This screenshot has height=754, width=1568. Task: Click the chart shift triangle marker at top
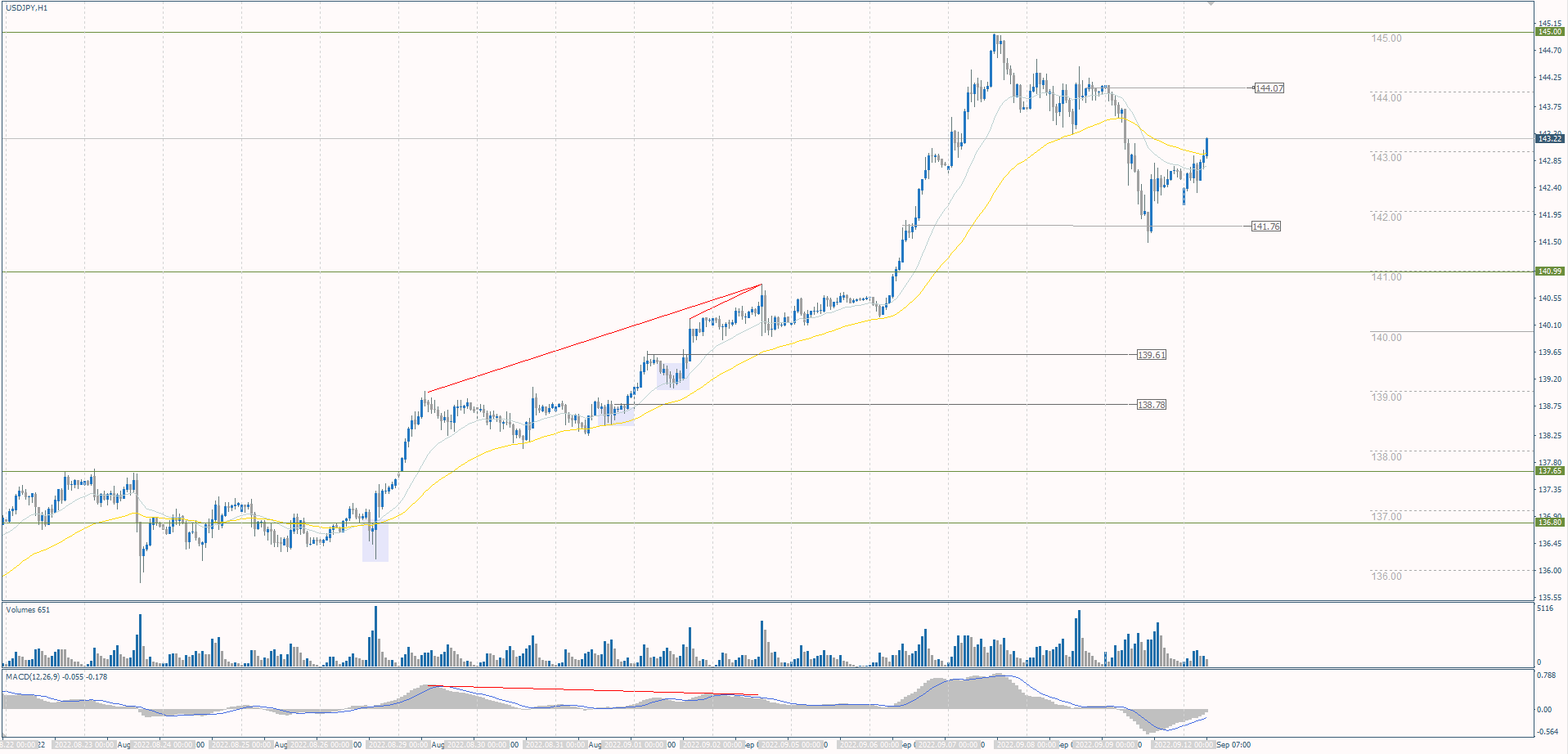pos(1211,4)
